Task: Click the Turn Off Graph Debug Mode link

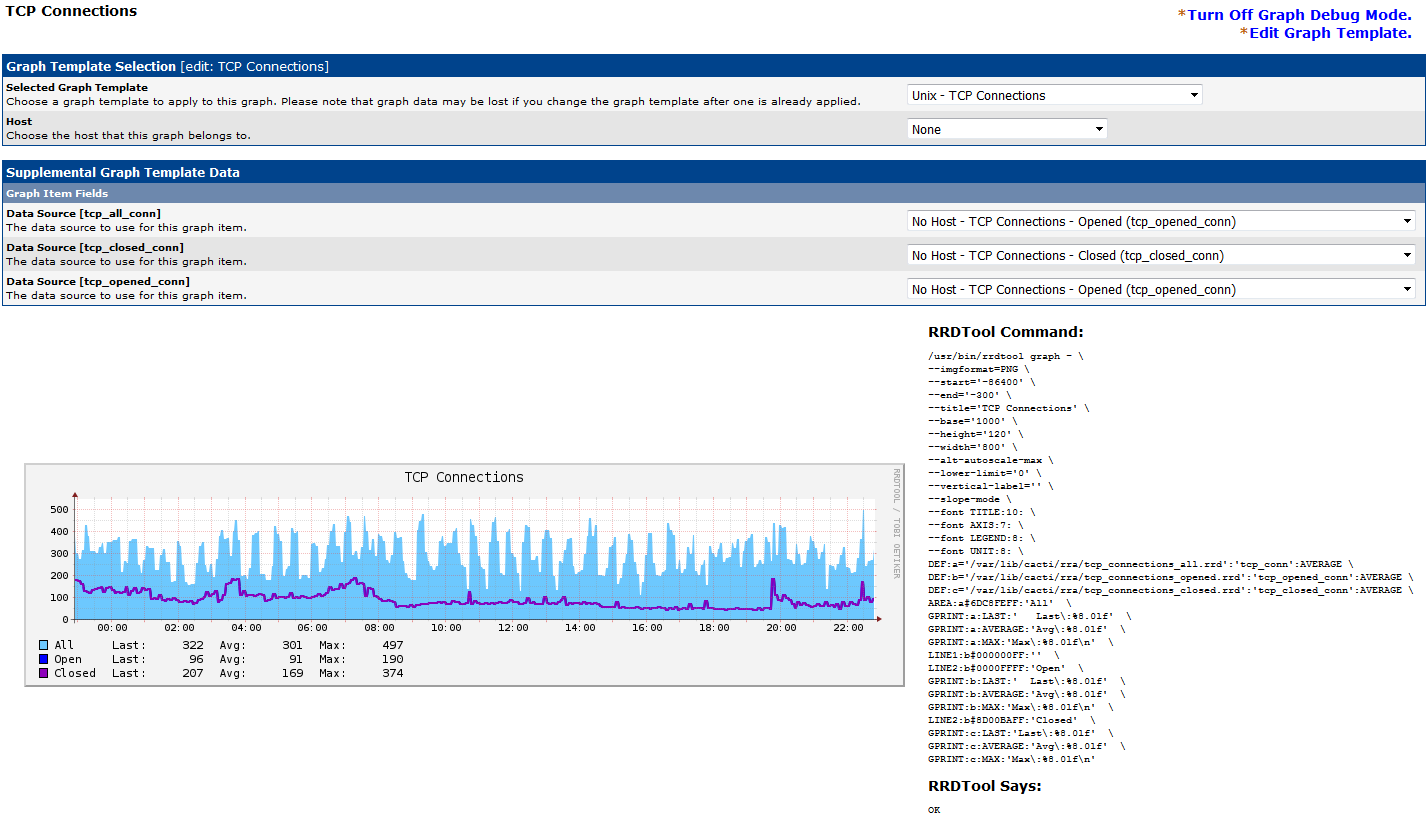Action: [1299, 15]
